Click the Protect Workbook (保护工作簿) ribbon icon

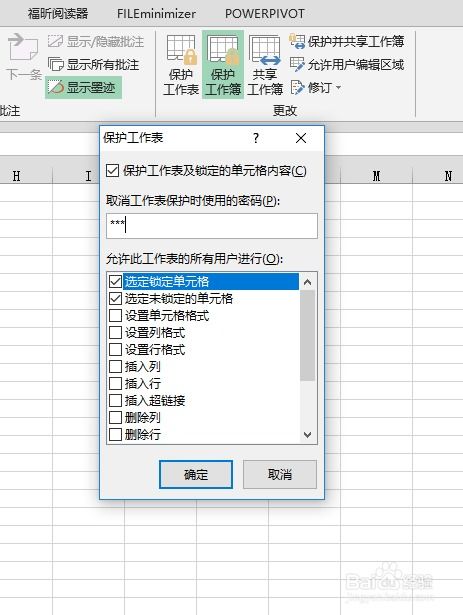coord(223,65)
